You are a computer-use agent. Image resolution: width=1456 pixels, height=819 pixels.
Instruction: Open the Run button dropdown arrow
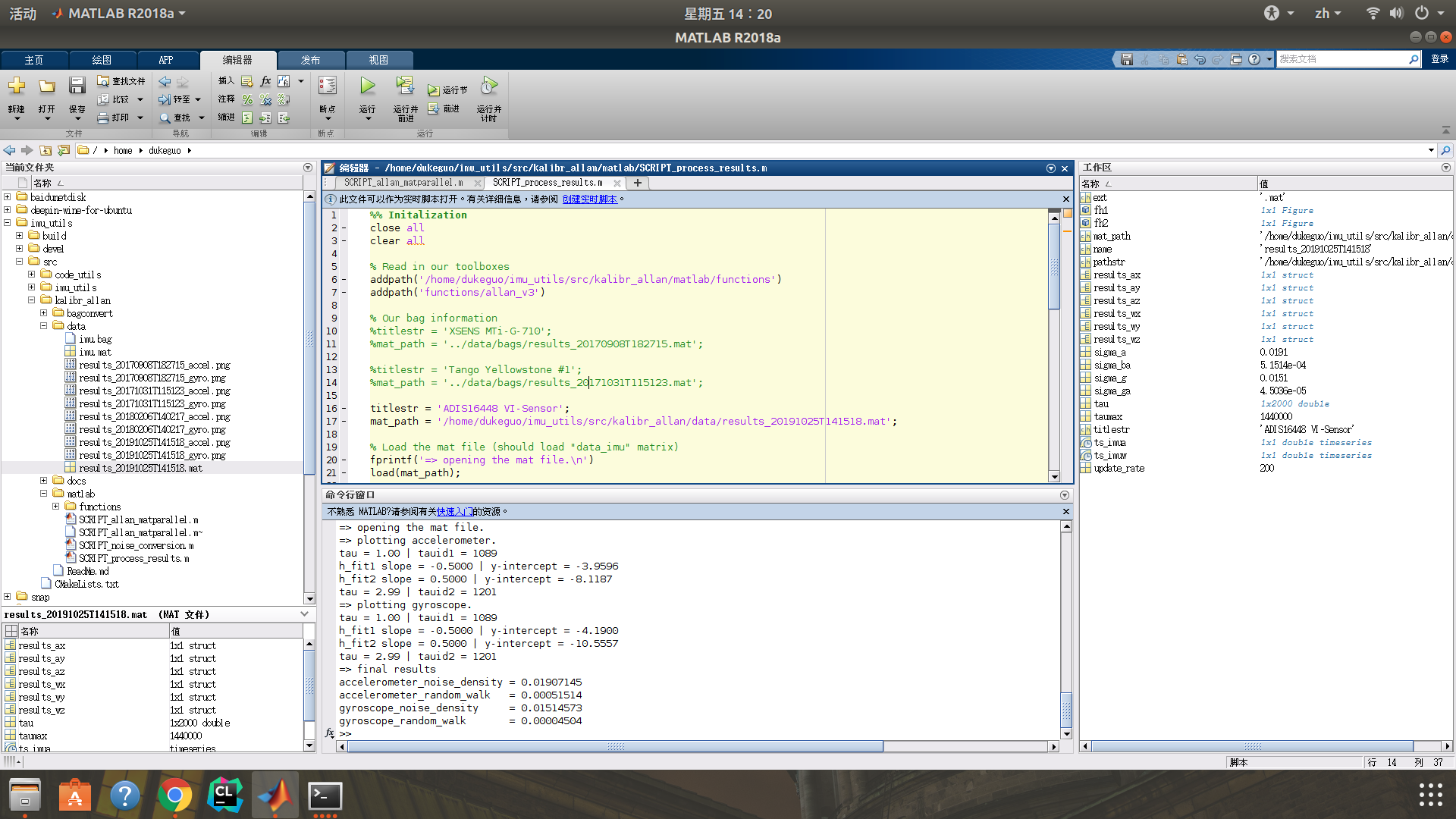click(368, 119)
